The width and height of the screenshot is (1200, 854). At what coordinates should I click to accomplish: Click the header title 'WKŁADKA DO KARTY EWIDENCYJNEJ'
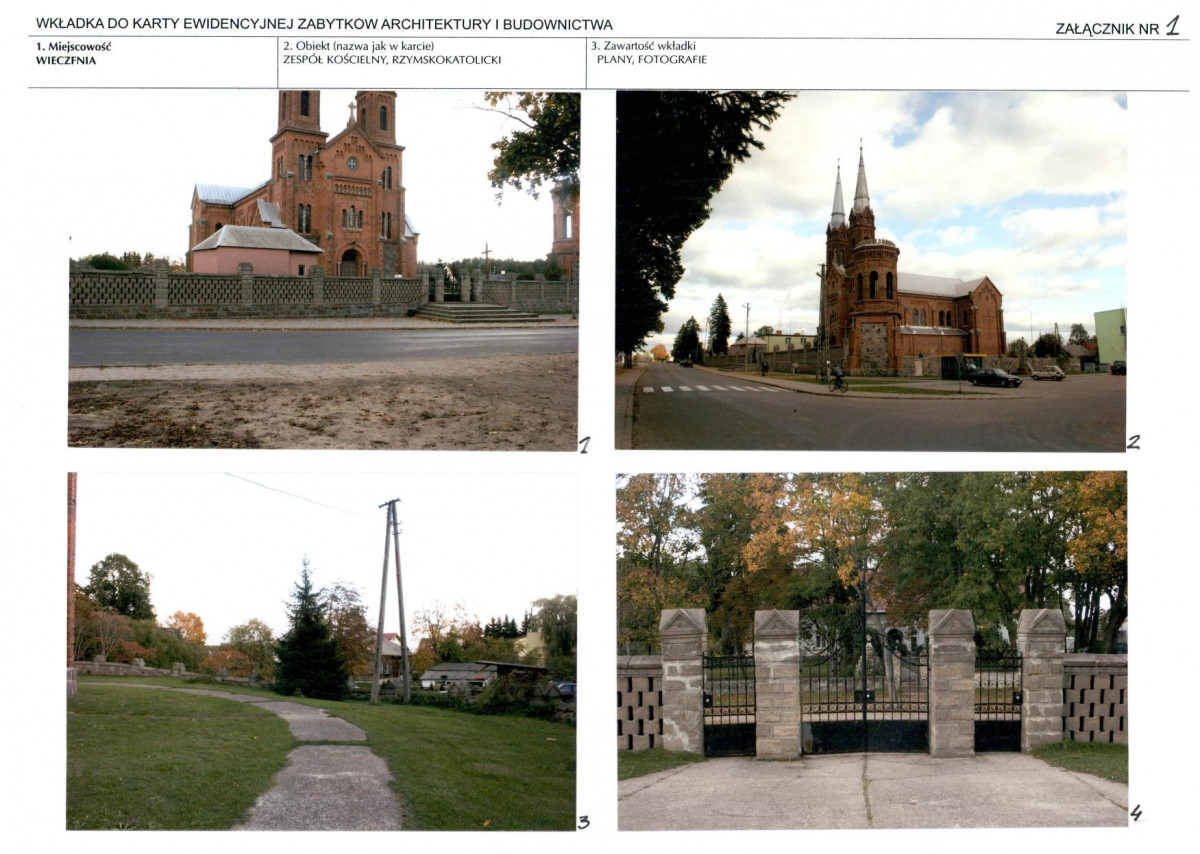(x=324, y=24)
